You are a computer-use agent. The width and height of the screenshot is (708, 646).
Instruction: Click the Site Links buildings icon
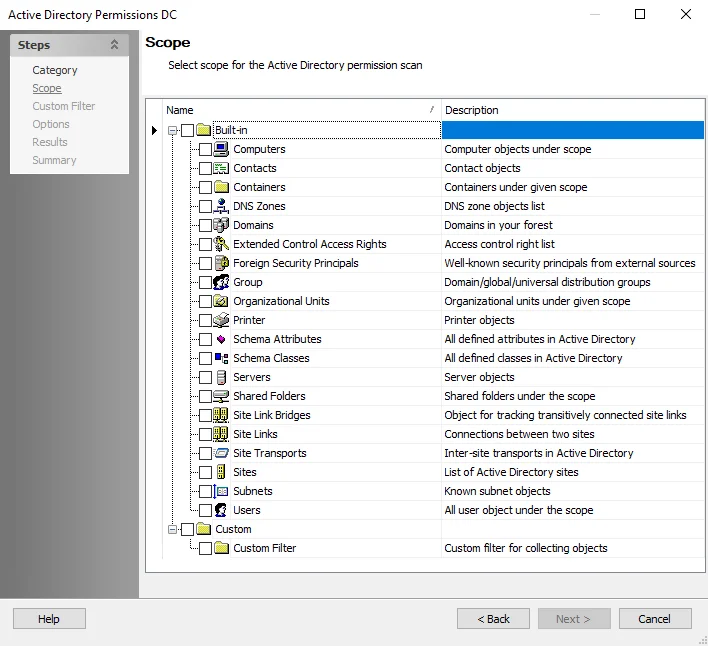(221, 434)
